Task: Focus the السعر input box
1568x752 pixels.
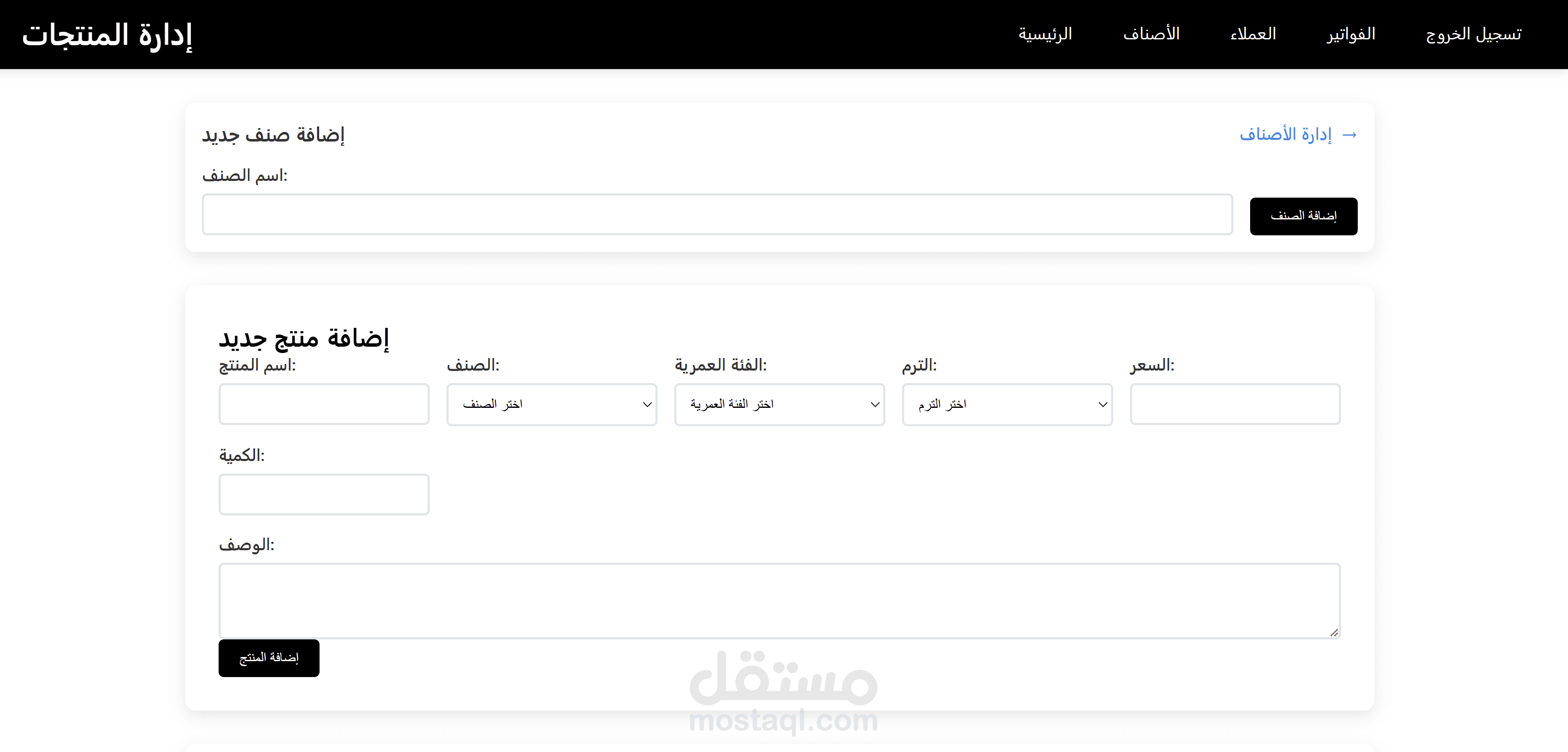Action: point(1235,404)
